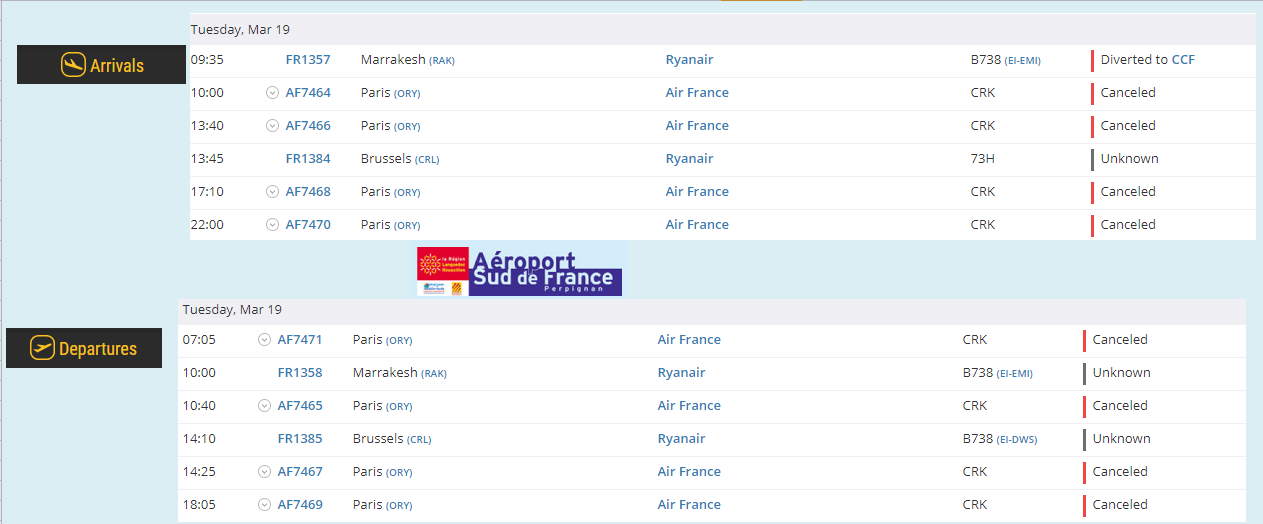
Task: Click Air France on the AF7470 row
Action: 697,225
